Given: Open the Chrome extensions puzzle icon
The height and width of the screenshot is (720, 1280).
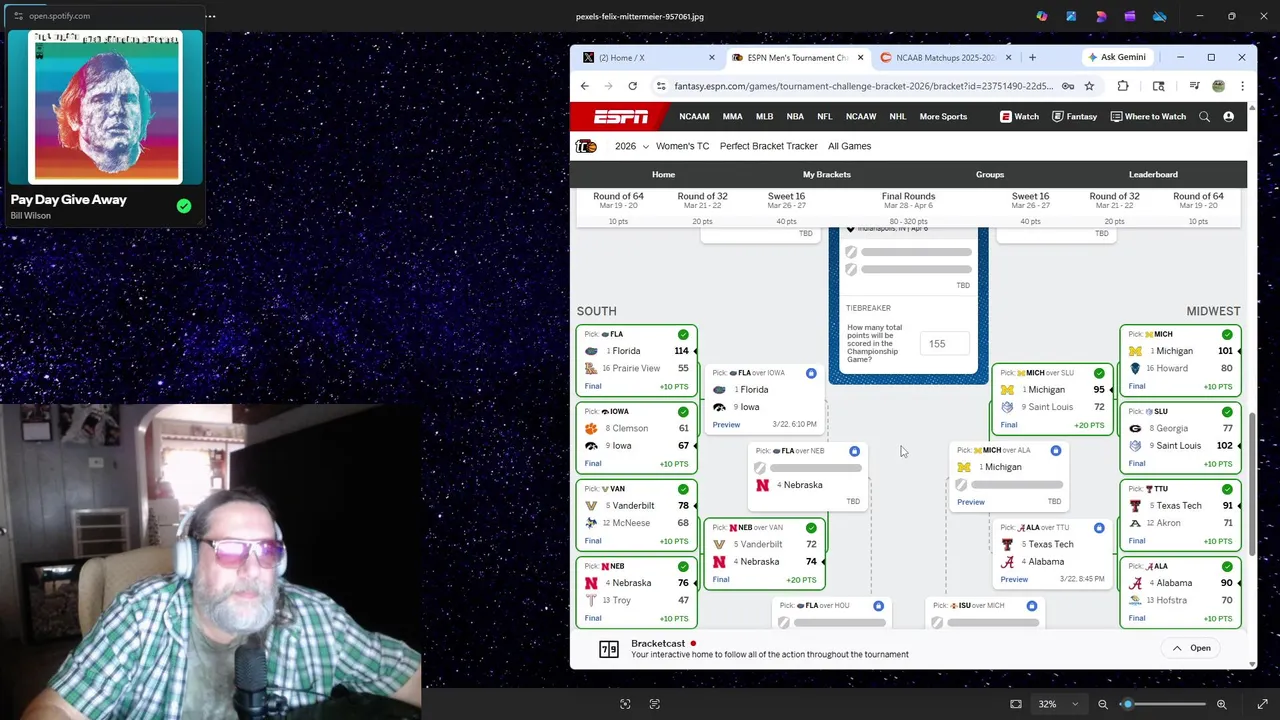Looking at the screenshot, I should 1123,86.
